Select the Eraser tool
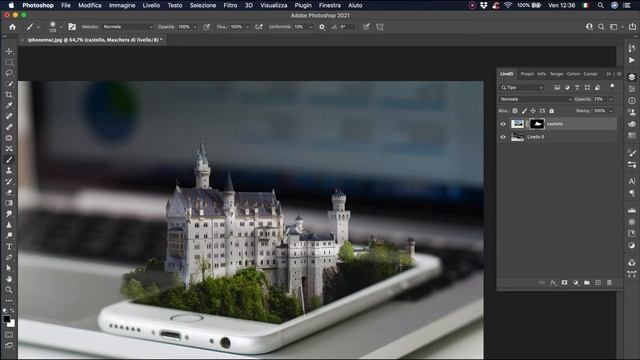Screen dimensions: 640x360 point(9,192)
